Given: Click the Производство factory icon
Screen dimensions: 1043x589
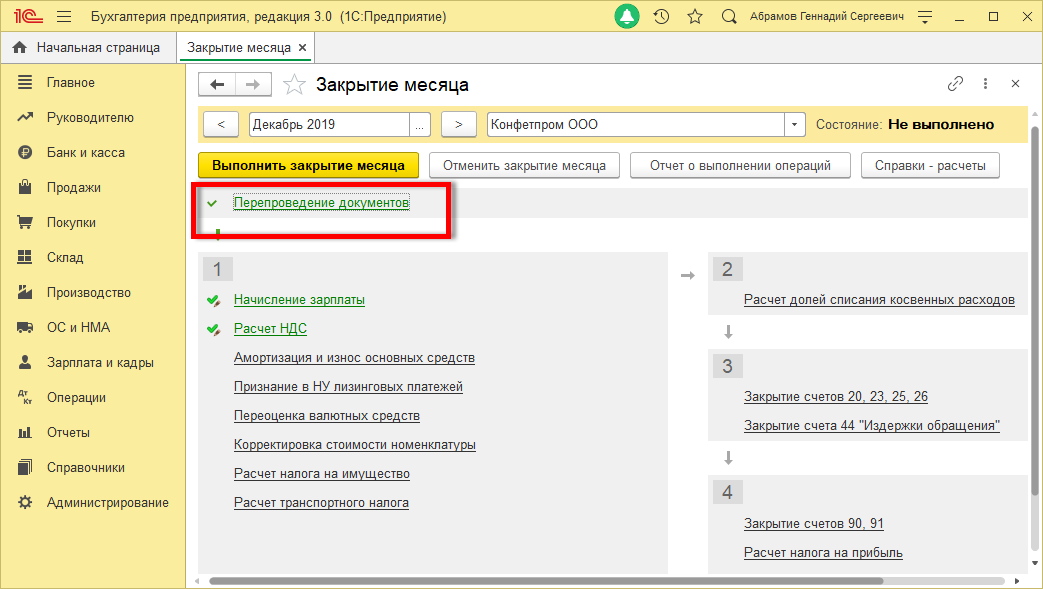Looking at the screenshot, I should tap(25, 292).
